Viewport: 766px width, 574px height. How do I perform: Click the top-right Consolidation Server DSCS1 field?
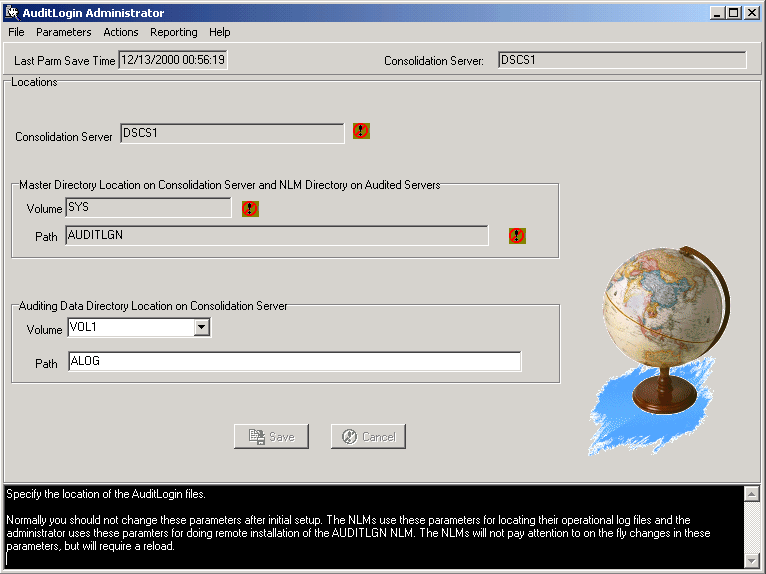point(622,60)
